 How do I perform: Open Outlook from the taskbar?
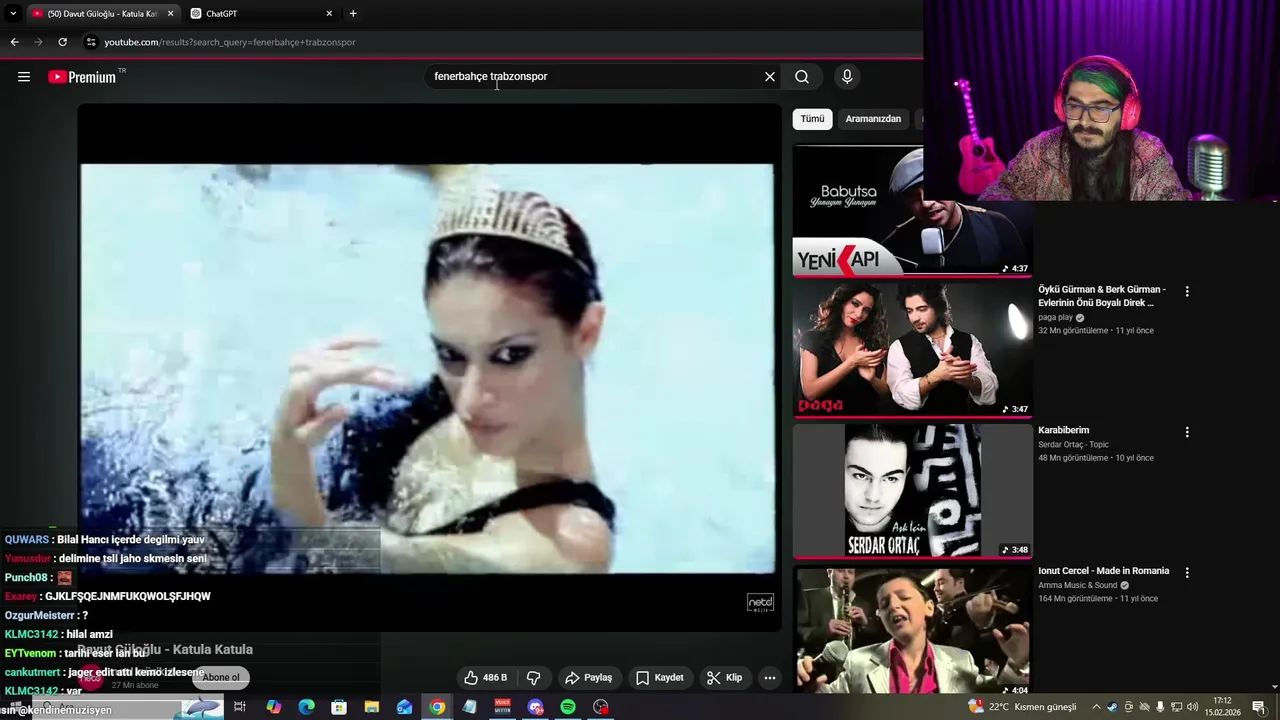(405, 707)
